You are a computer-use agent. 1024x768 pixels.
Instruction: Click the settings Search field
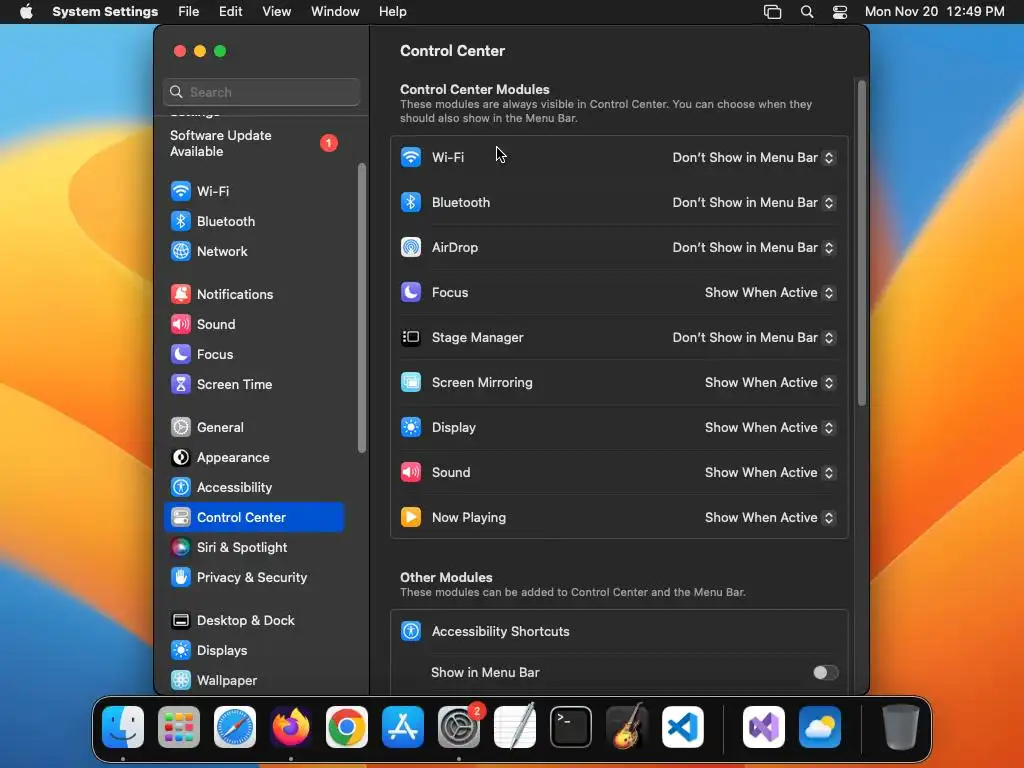[261, 92]
